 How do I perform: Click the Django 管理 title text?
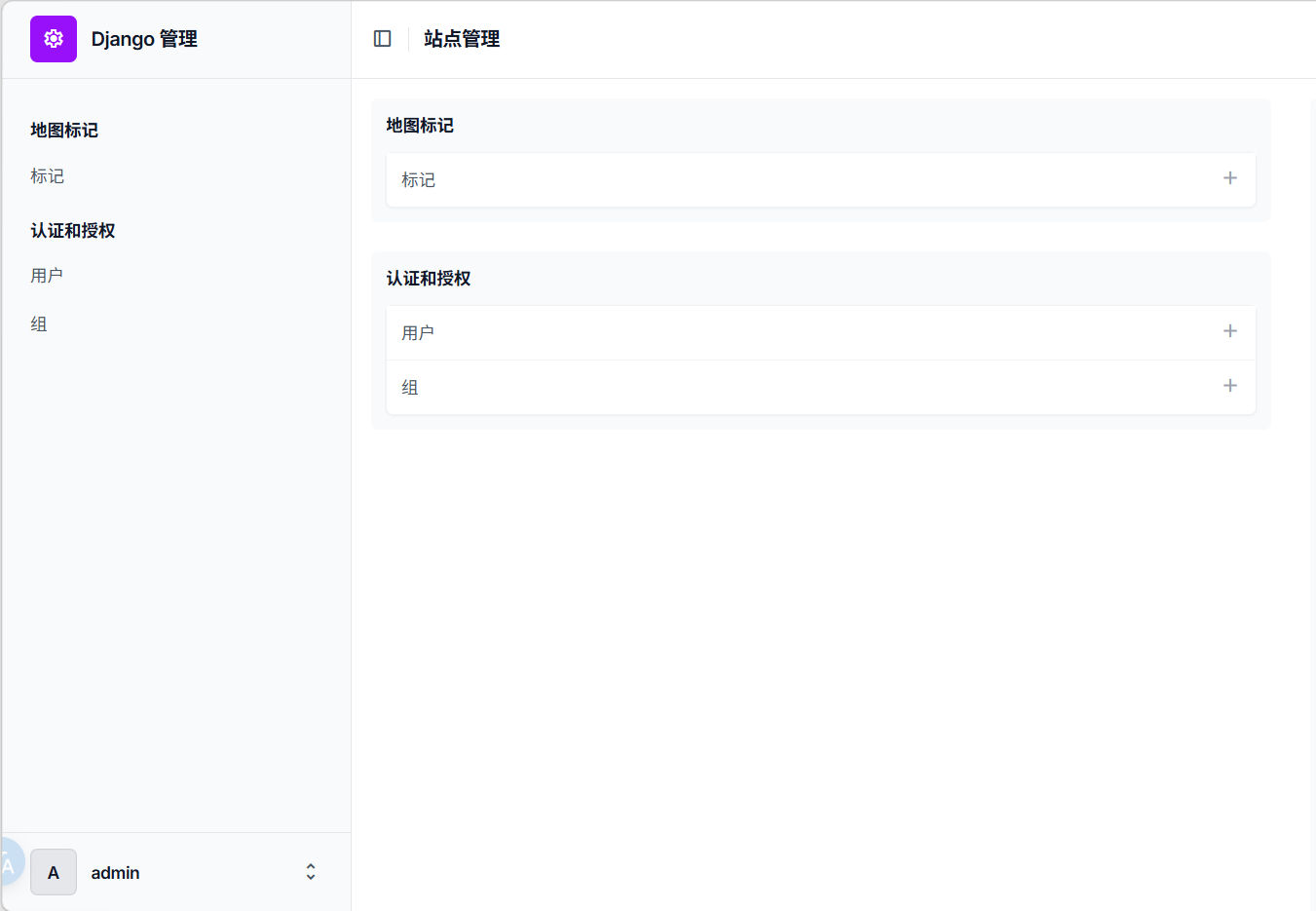(144, 39)
